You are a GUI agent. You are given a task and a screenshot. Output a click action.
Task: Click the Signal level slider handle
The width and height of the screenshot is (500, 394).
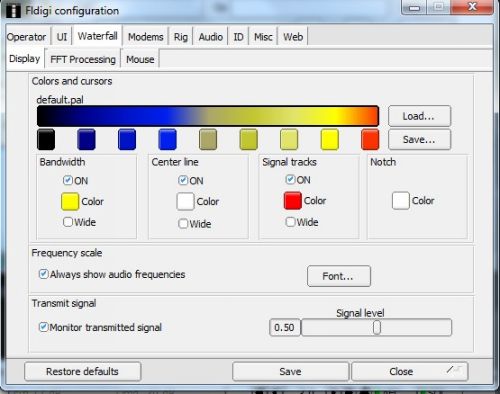coord(377,327)
